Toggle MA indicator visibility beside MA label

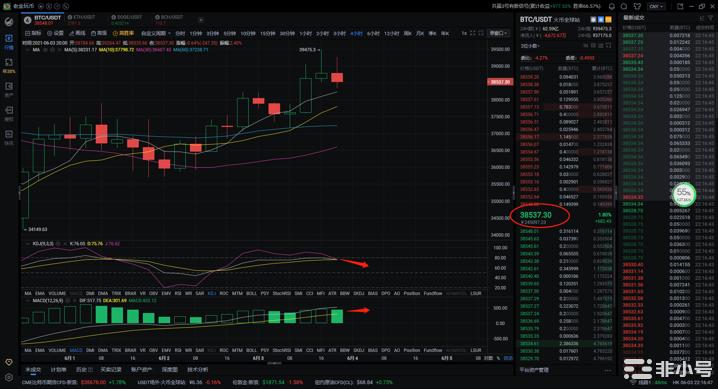45,49
